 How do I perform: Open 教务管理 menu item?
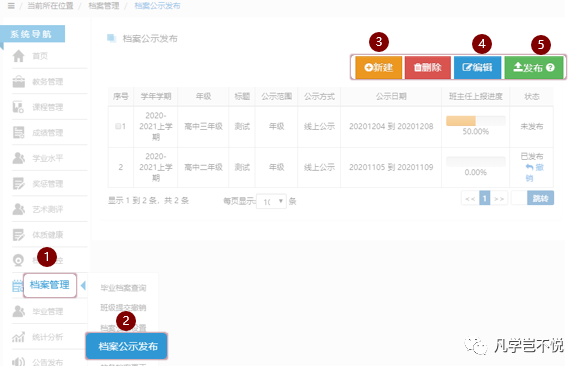click(48, 82)
